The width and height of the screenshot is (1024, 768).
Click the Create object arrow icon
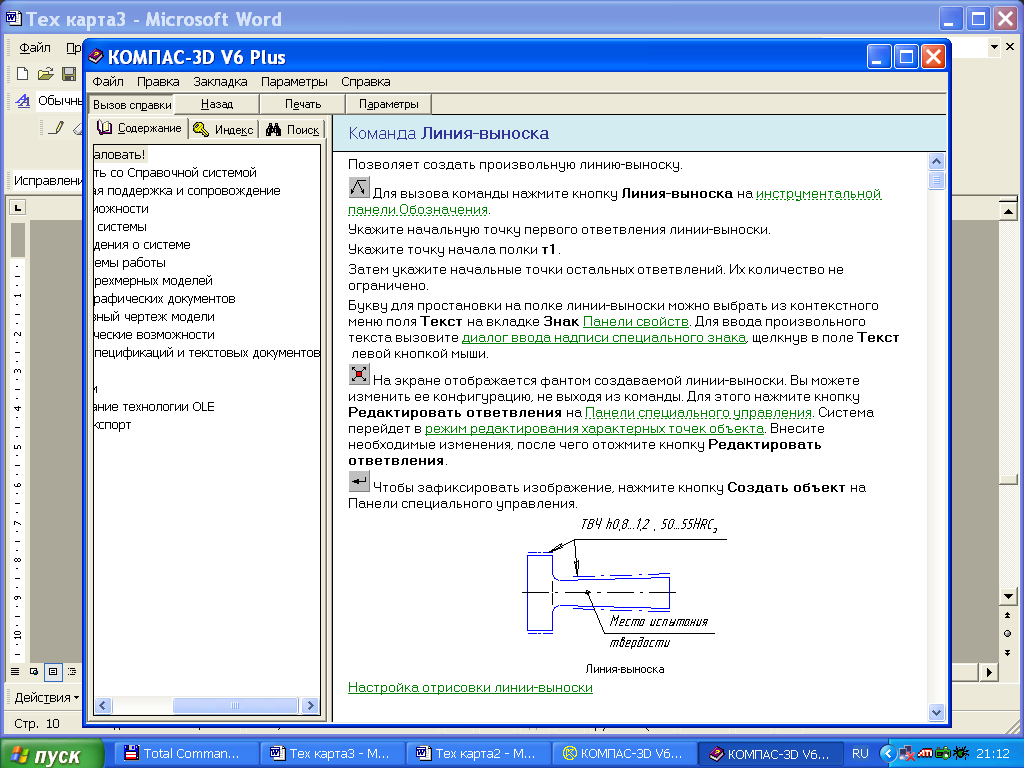point(359,482)
